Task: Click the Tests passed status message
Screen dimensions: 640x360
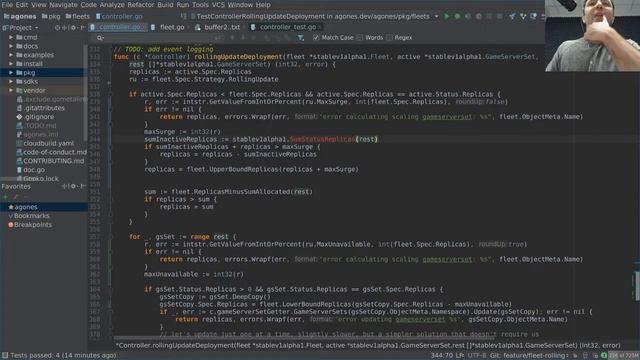Action: pyautogui.click(x=63, y=356)
